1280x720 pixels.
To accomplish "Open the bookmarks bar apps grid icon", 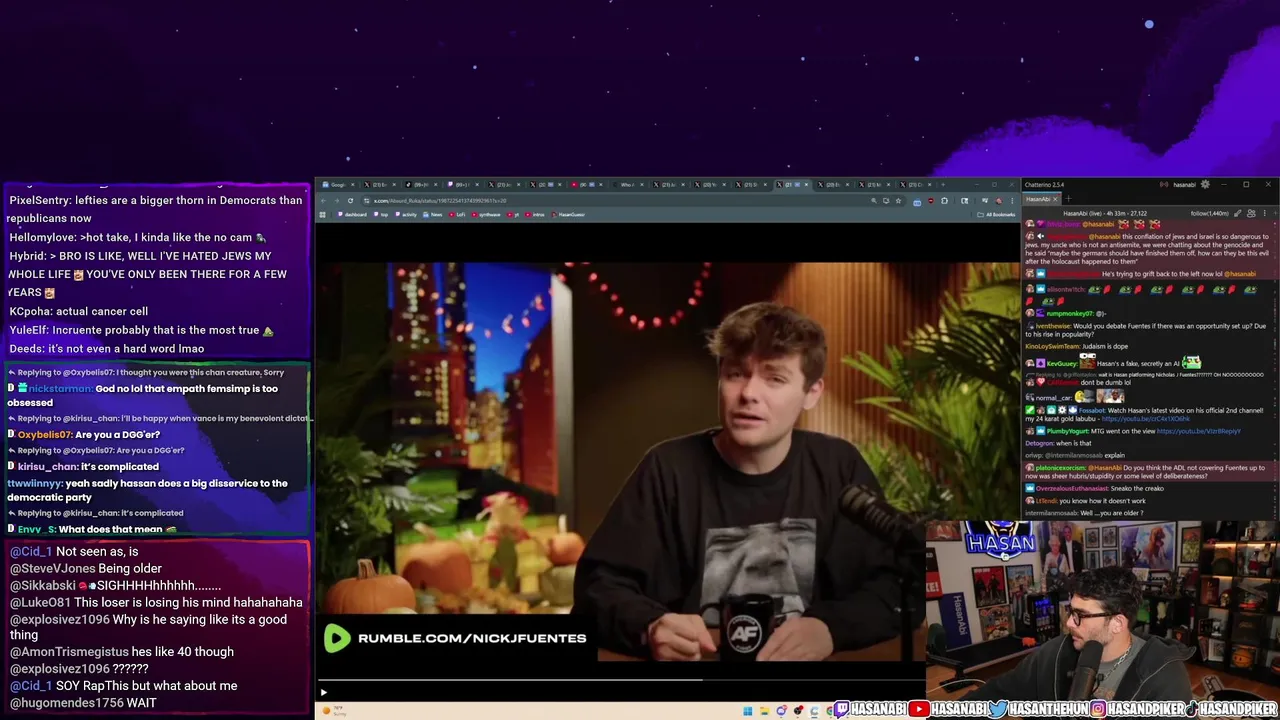I will [x=321, y=214].
